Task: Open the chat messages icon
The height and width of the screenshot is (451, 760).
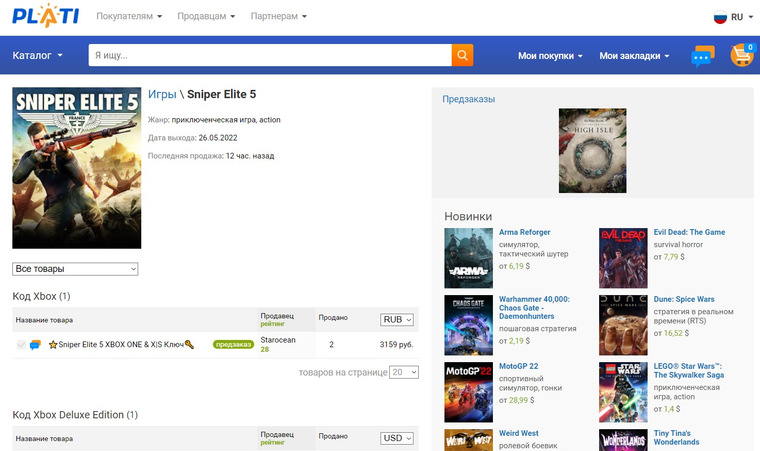Action: (702, 56)
